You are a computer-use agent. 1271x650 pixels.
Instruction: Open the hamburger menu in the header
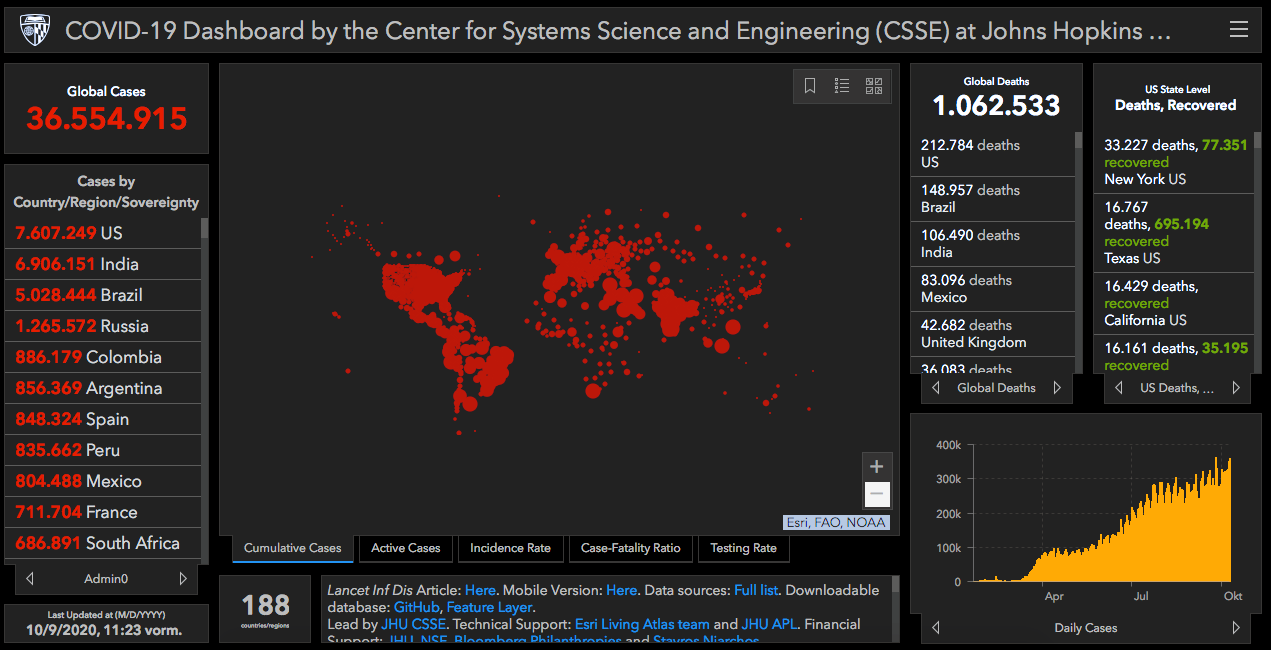(1238, 30)
